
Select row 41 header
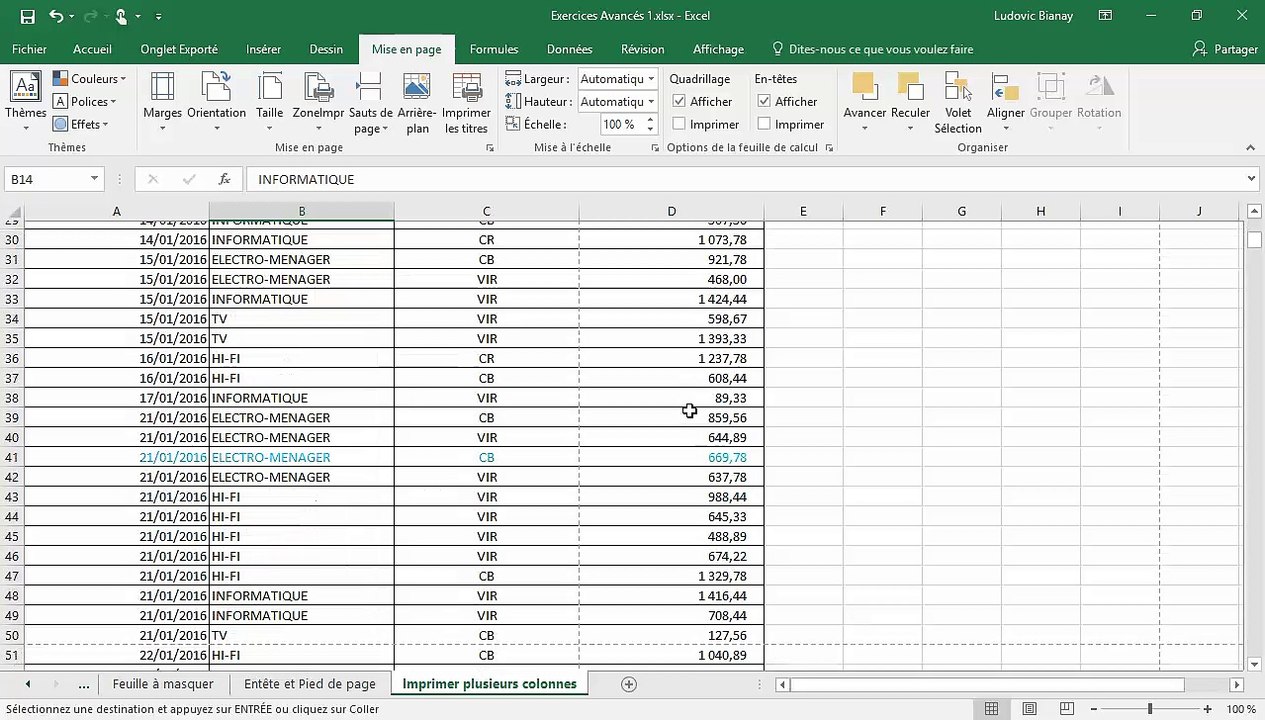tap(12, 457)
